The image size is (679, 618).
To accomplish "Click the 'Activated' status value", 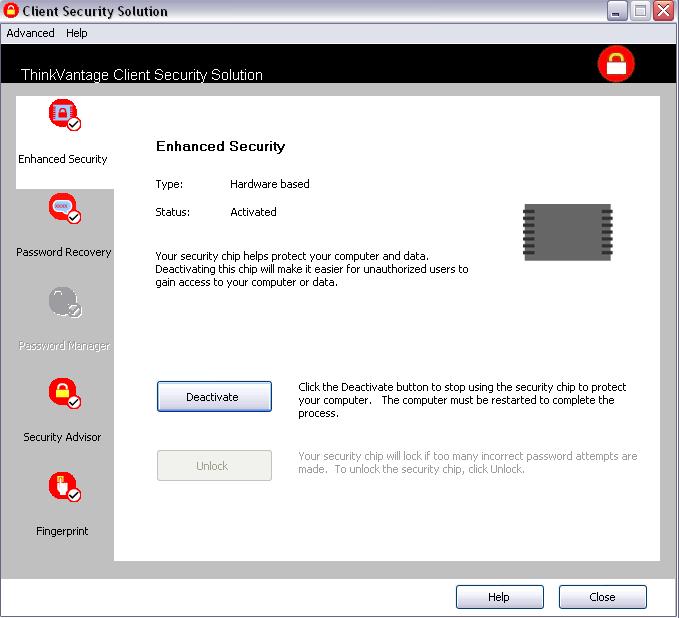I will (253, 212).
